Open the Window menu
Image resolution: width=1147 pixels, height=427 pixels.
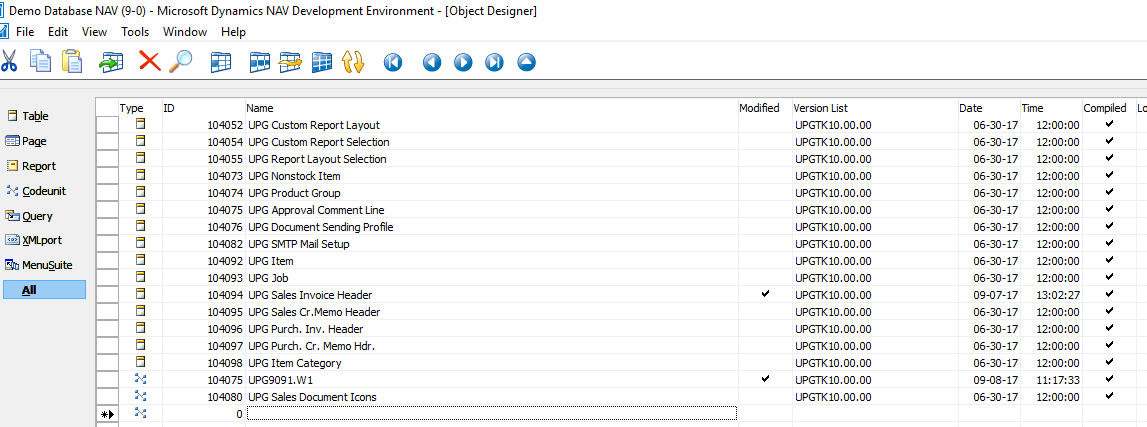click(184, 31)
